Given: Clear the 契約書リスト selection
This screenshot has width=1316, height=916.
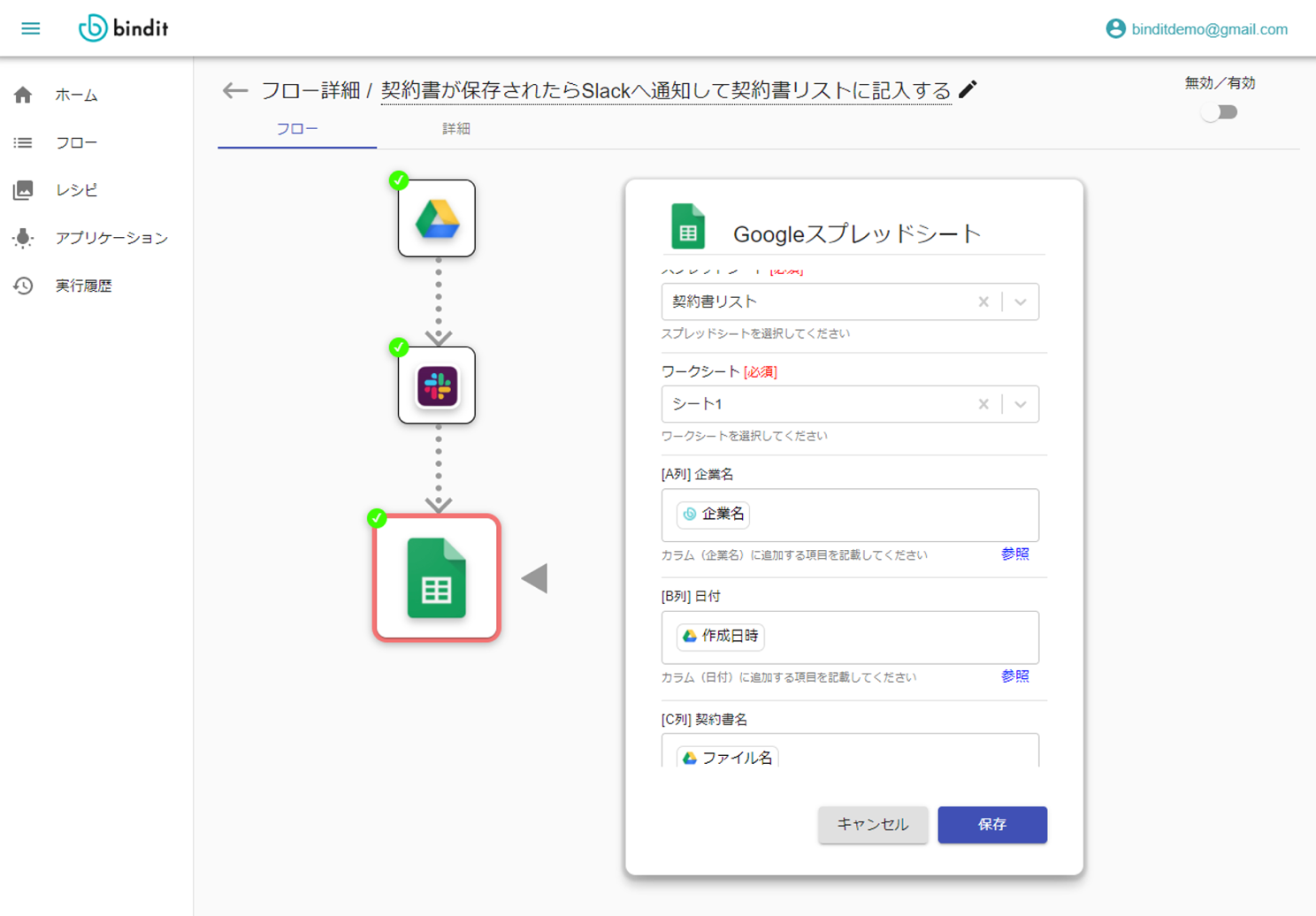Looking at the screenshot, I should point(983,302).
